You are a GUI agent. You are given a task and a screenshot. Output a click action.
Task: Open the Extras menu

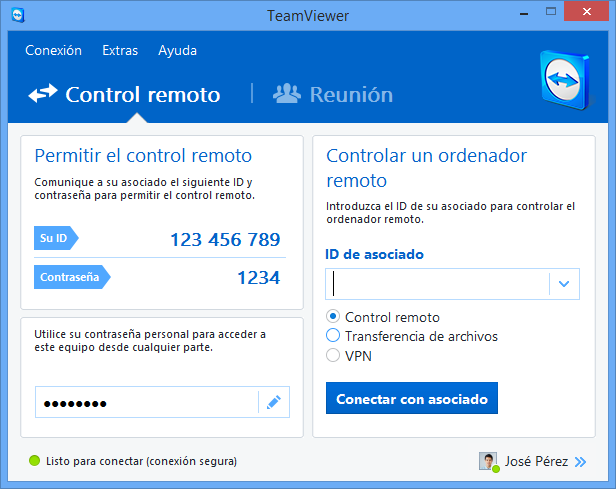(120, 50)
